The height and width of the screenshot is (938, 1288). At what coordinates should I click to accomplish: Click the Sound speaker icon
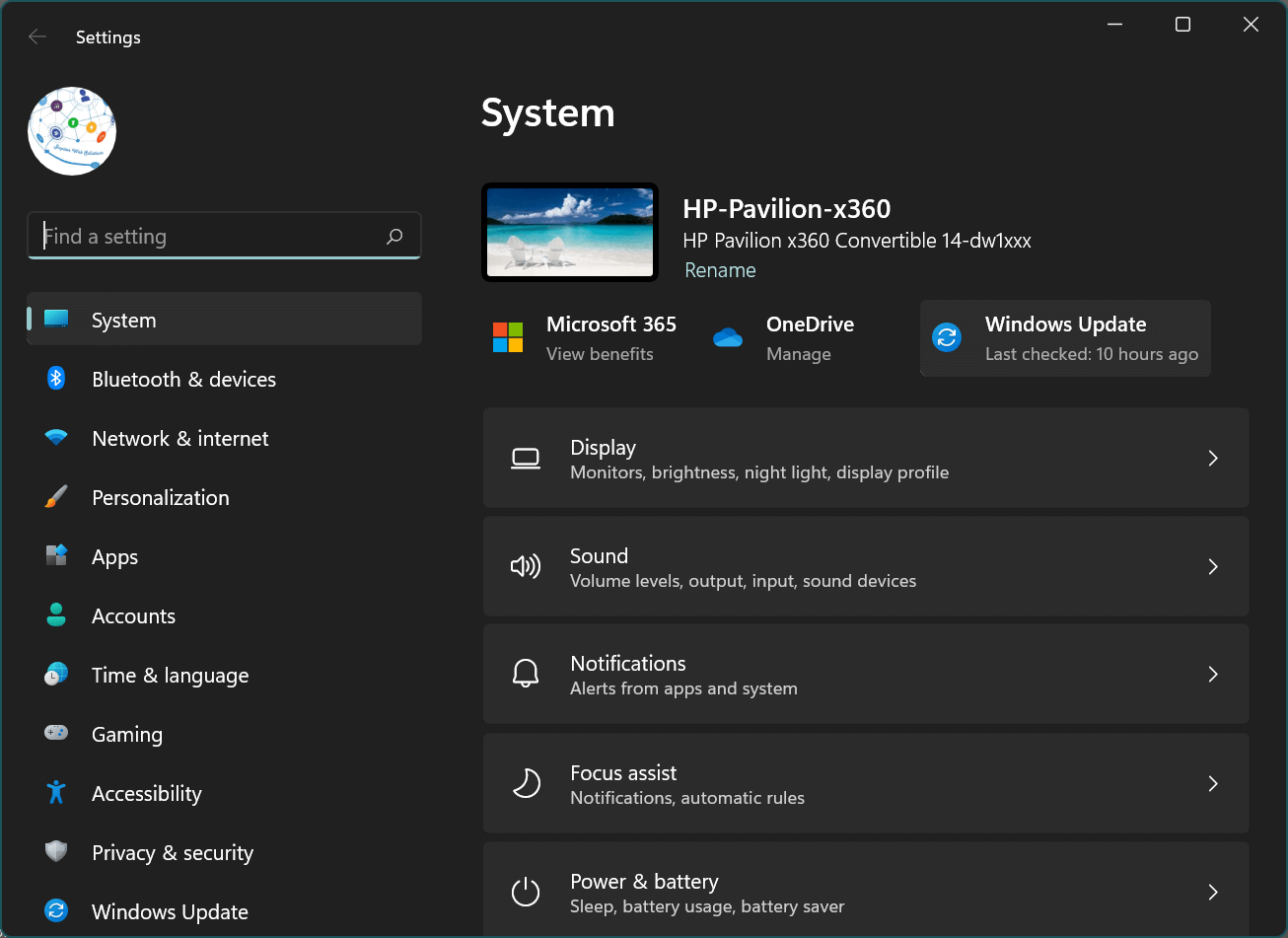click(526, 566)
